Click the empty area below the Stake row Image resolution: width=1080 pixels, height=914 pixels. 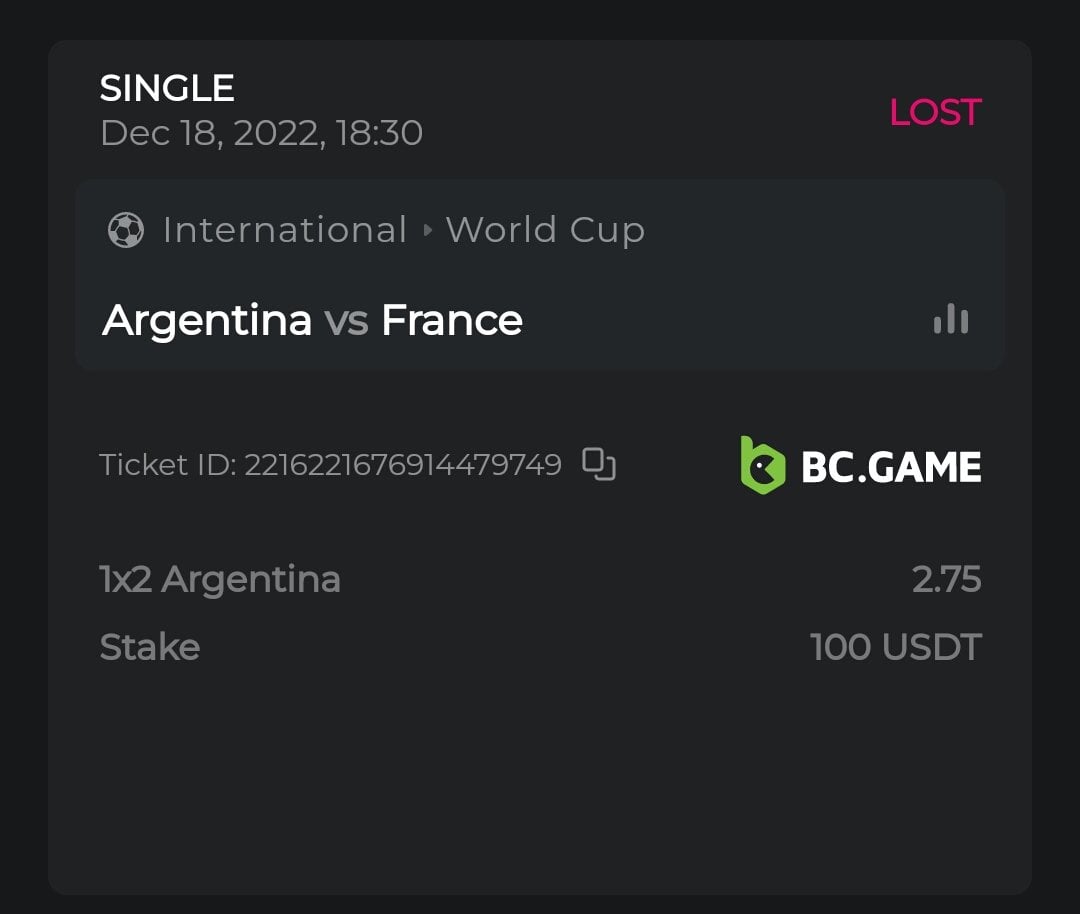[540, 780]
